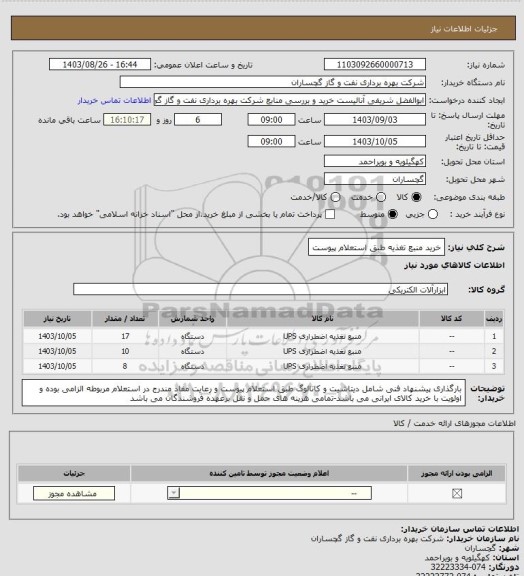Click row 2 UPS item name
The height and width of the screenshot is (576, 524).
tap(322, 351)
